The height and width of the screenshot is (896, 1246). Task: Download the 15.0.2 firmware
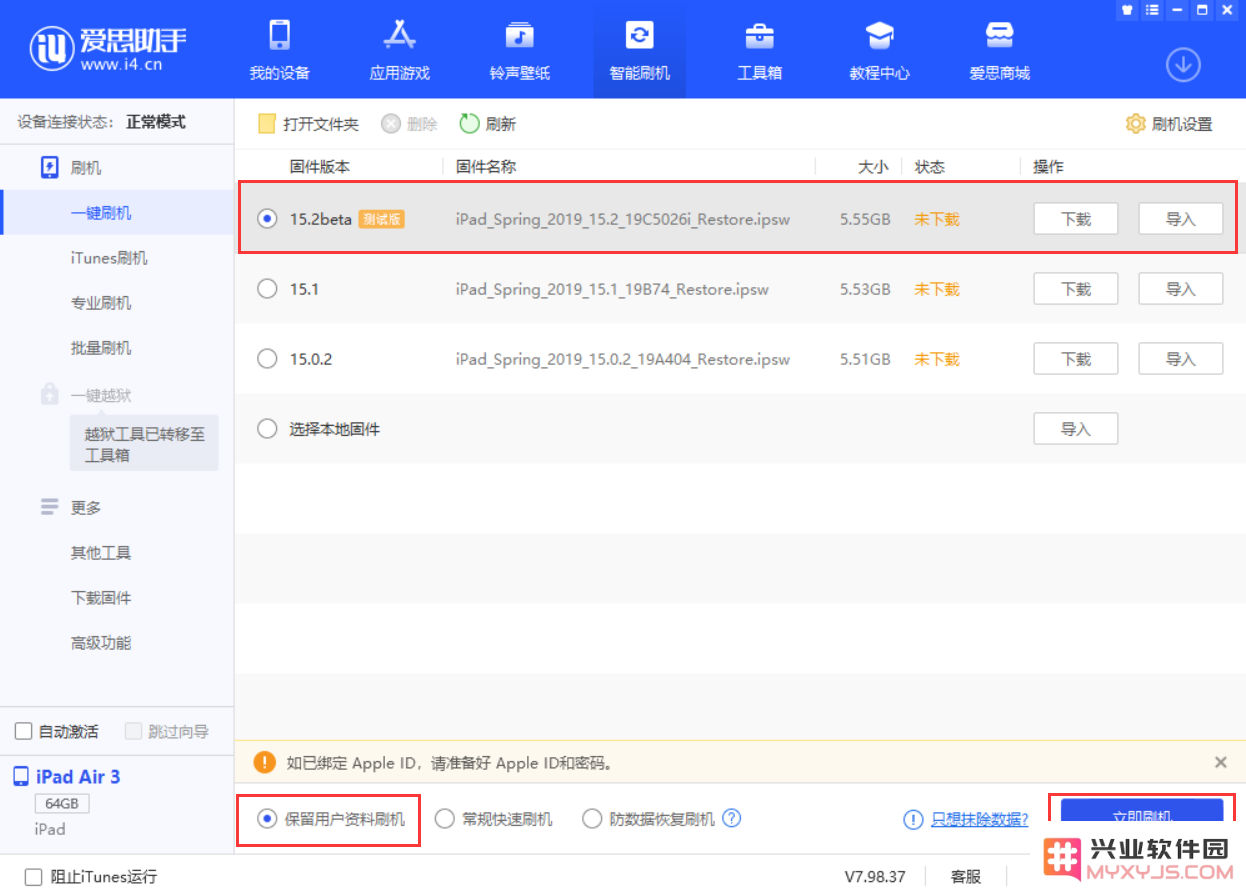[1075, 359]
